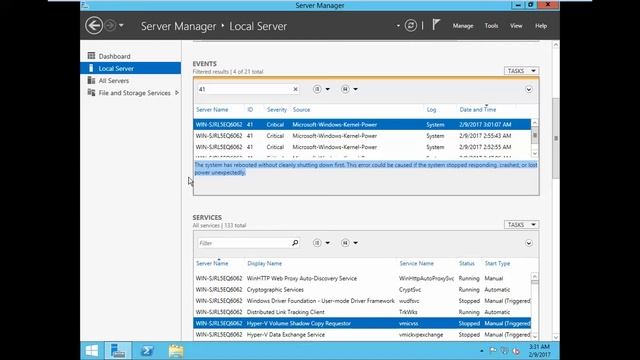Sort events by Log column
This screenshot has width=640, height=360.
click(x=431, y=110)
